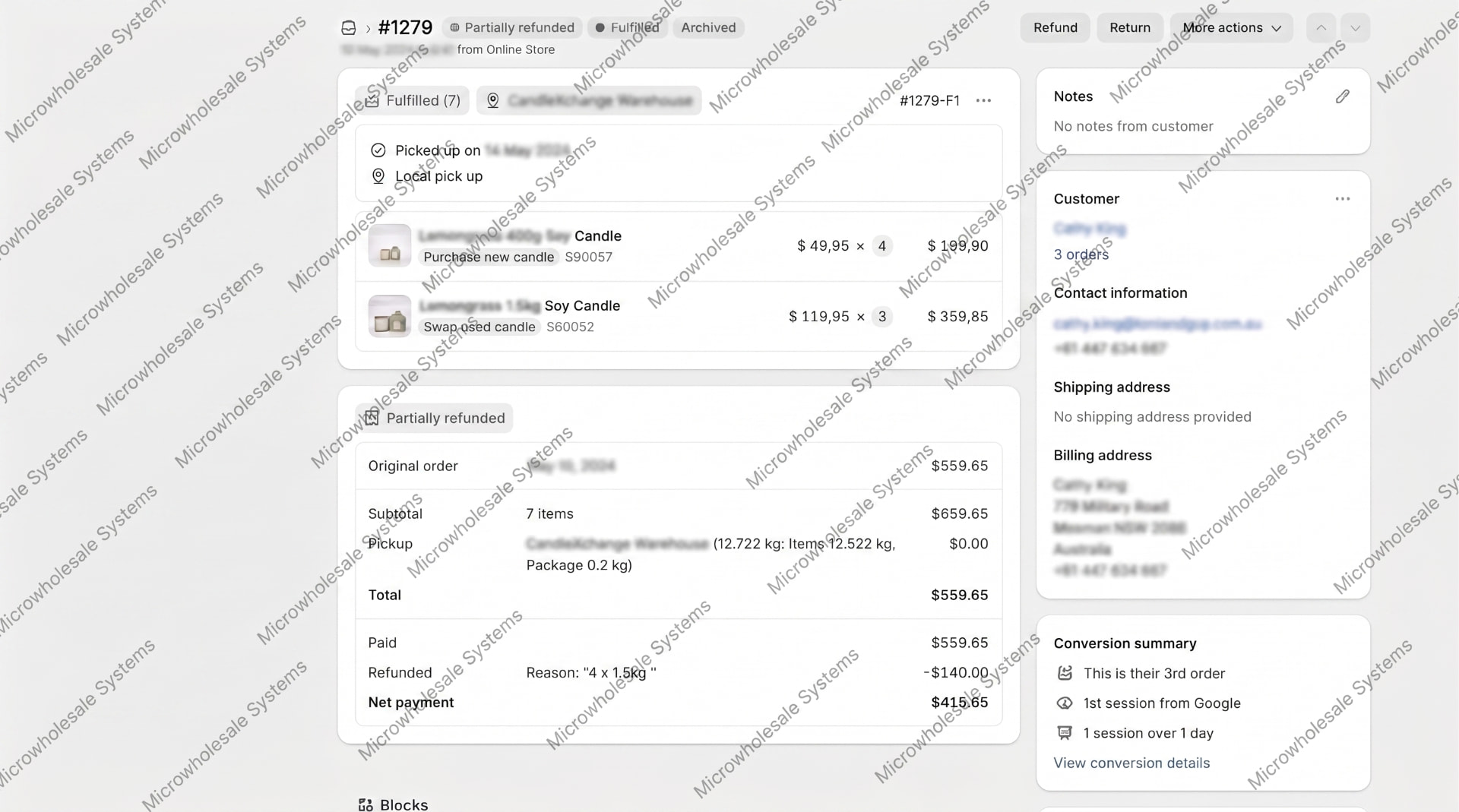Click the customer email link
Image resolution: width=1459 pixels, height=812 pixels.
click(x=1157, y=324)
